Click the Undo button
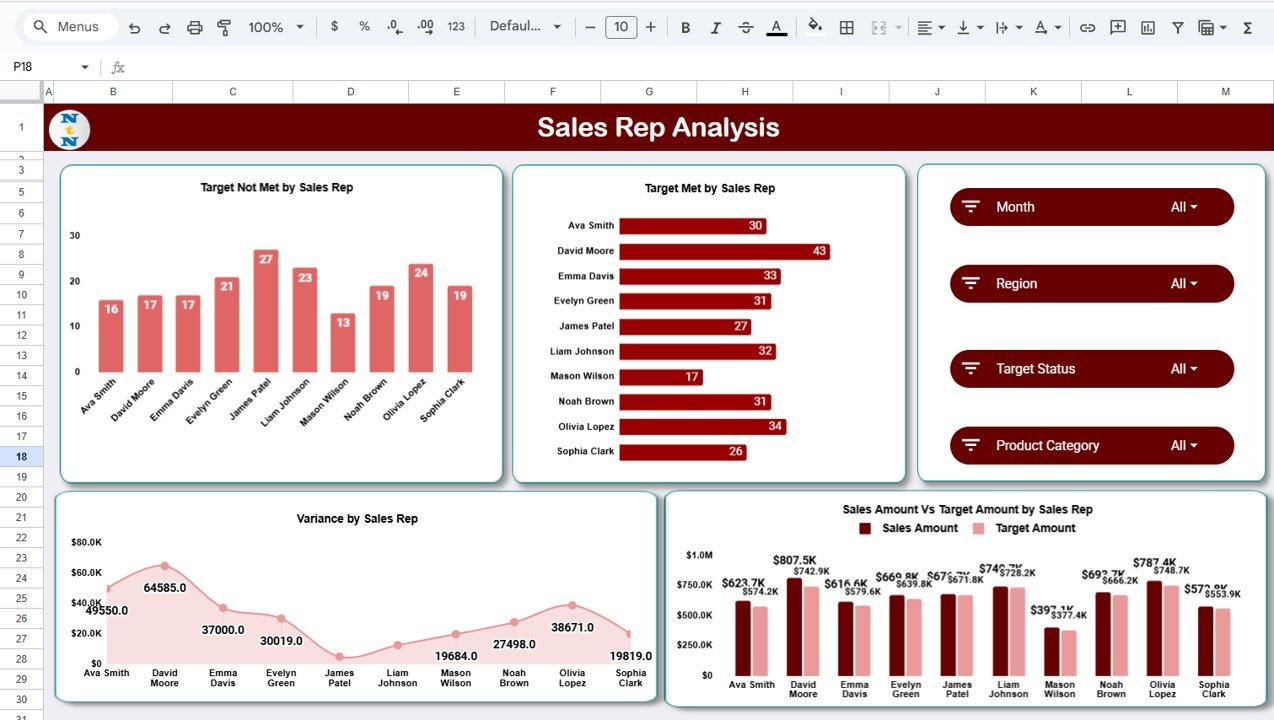 coord(135,27)
